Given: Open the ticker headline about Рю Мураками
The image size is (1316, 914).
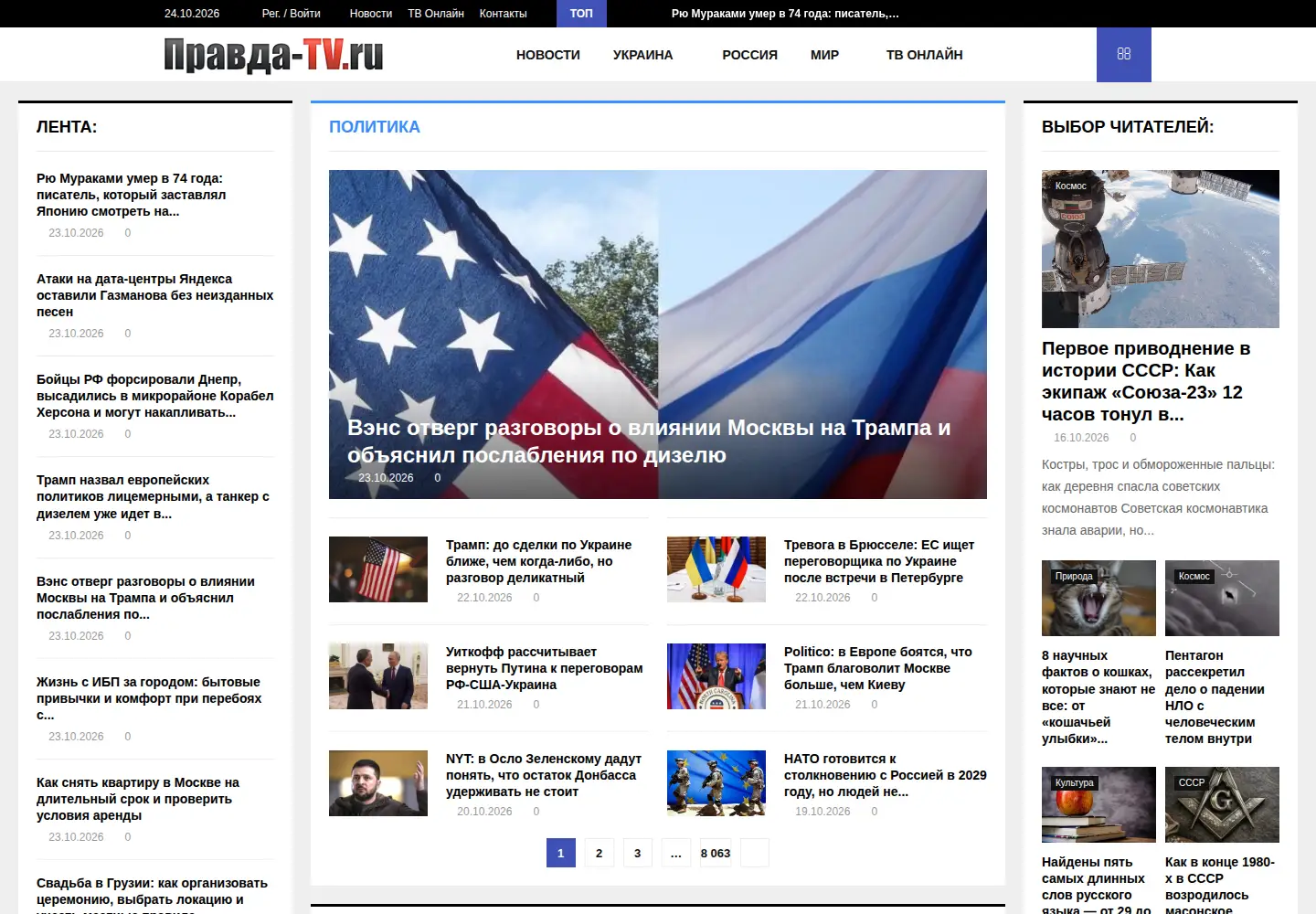Looking at the screenshot, I should point(785,14).
